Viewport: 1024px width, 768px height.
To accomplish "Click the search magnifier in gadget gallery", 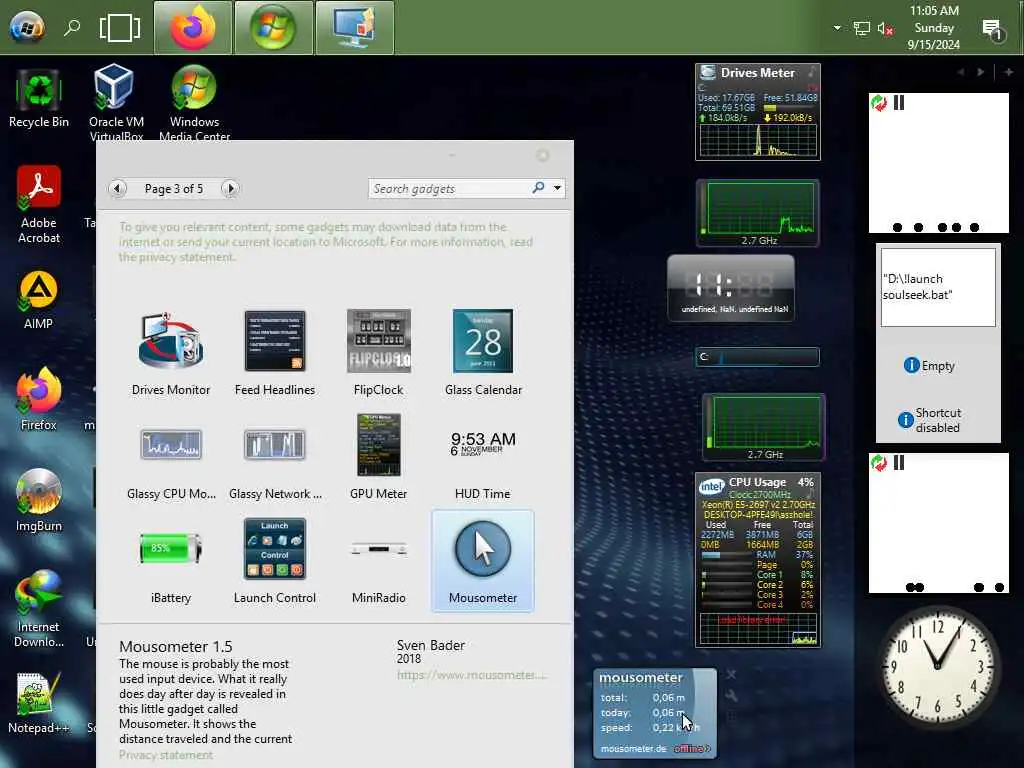I will click(538, 188).
